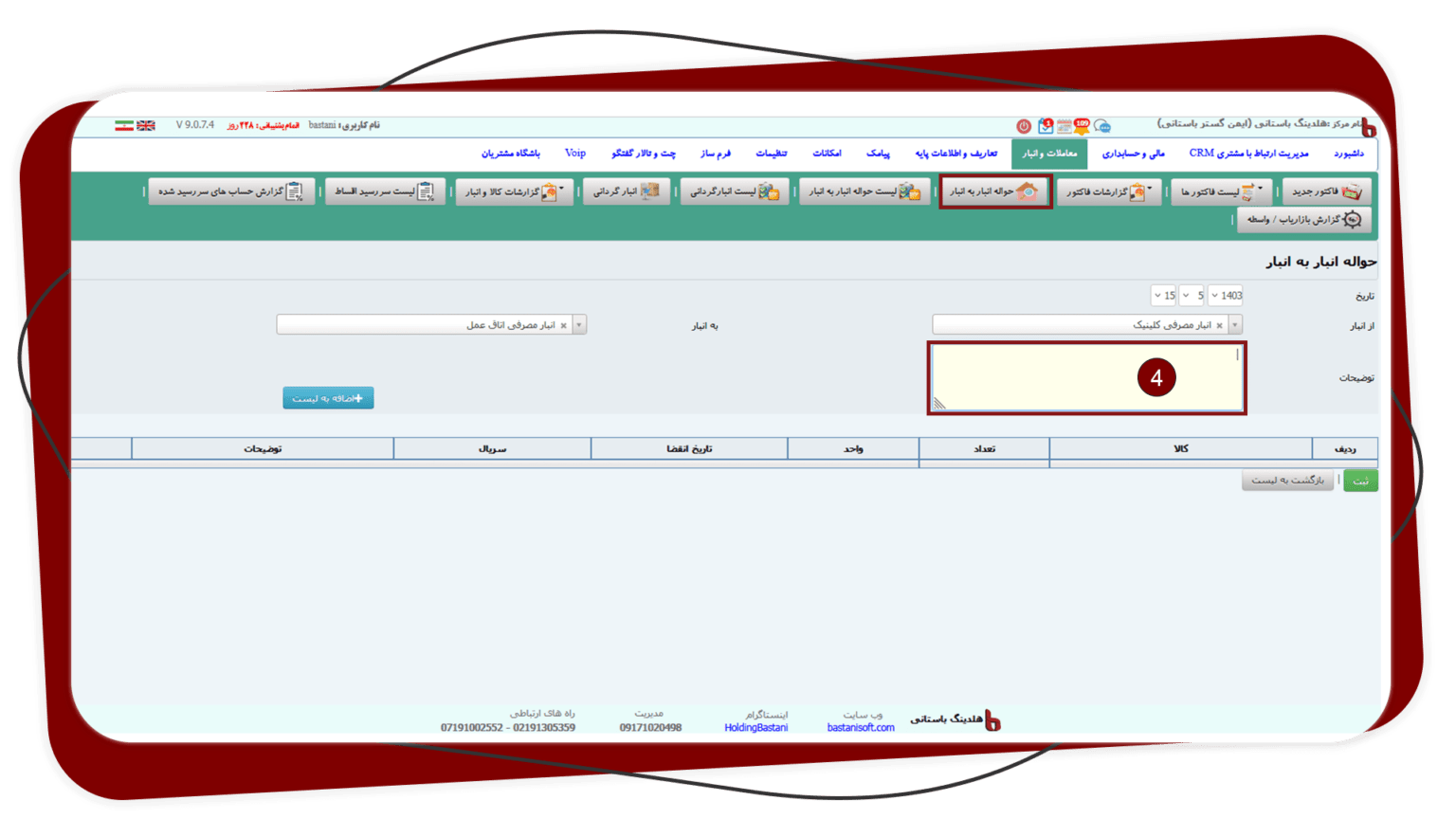Screen dimensions: 1456x819
Task: Click the management phone number 09171020498
Action: (650, 728)
